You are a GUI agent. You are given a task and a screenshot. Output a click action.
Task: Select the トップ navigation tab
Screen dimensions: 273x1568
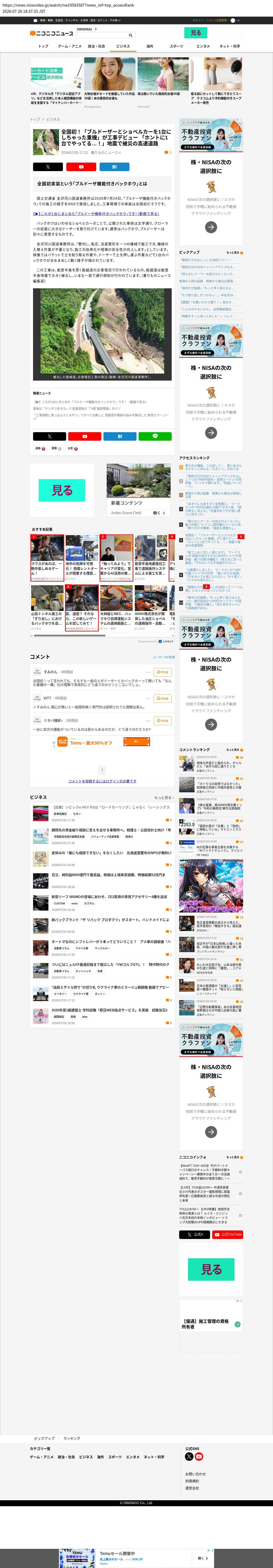click(x=43, y=46)
